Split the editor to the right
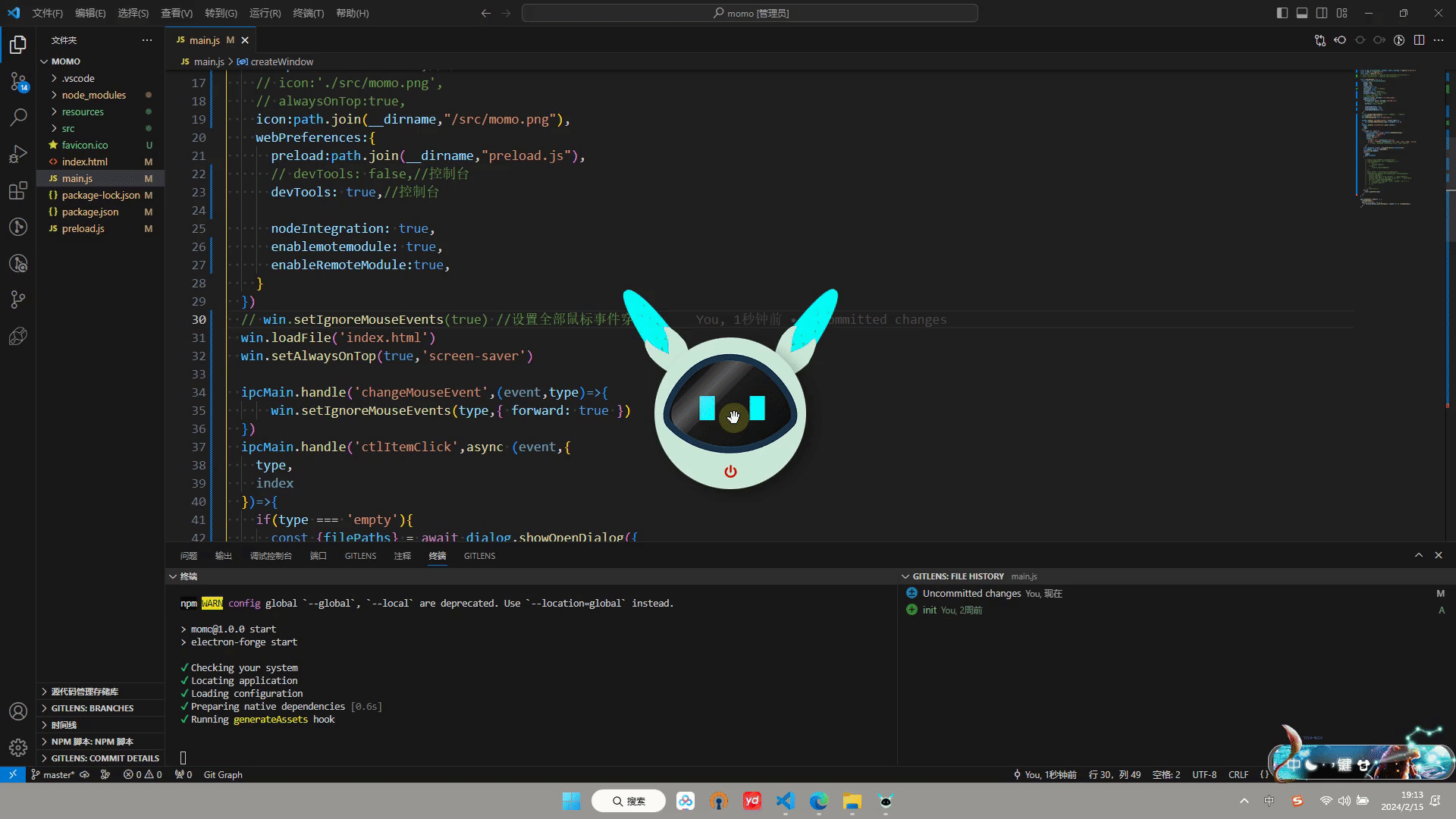The height and width of the screenshot is (819, 1456). click(1419, 40)
